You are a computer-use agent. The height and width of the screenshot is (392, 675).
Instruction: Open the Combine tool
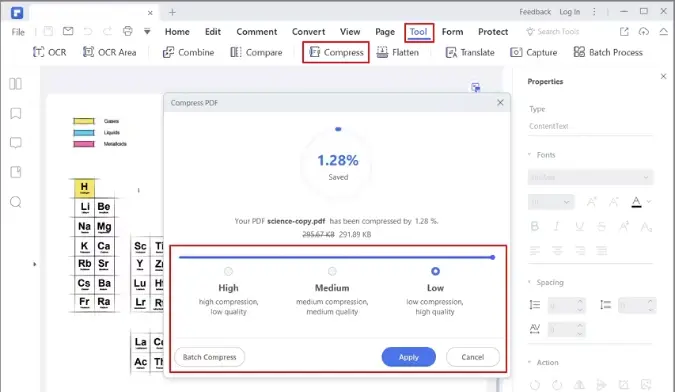click(188, 52)
